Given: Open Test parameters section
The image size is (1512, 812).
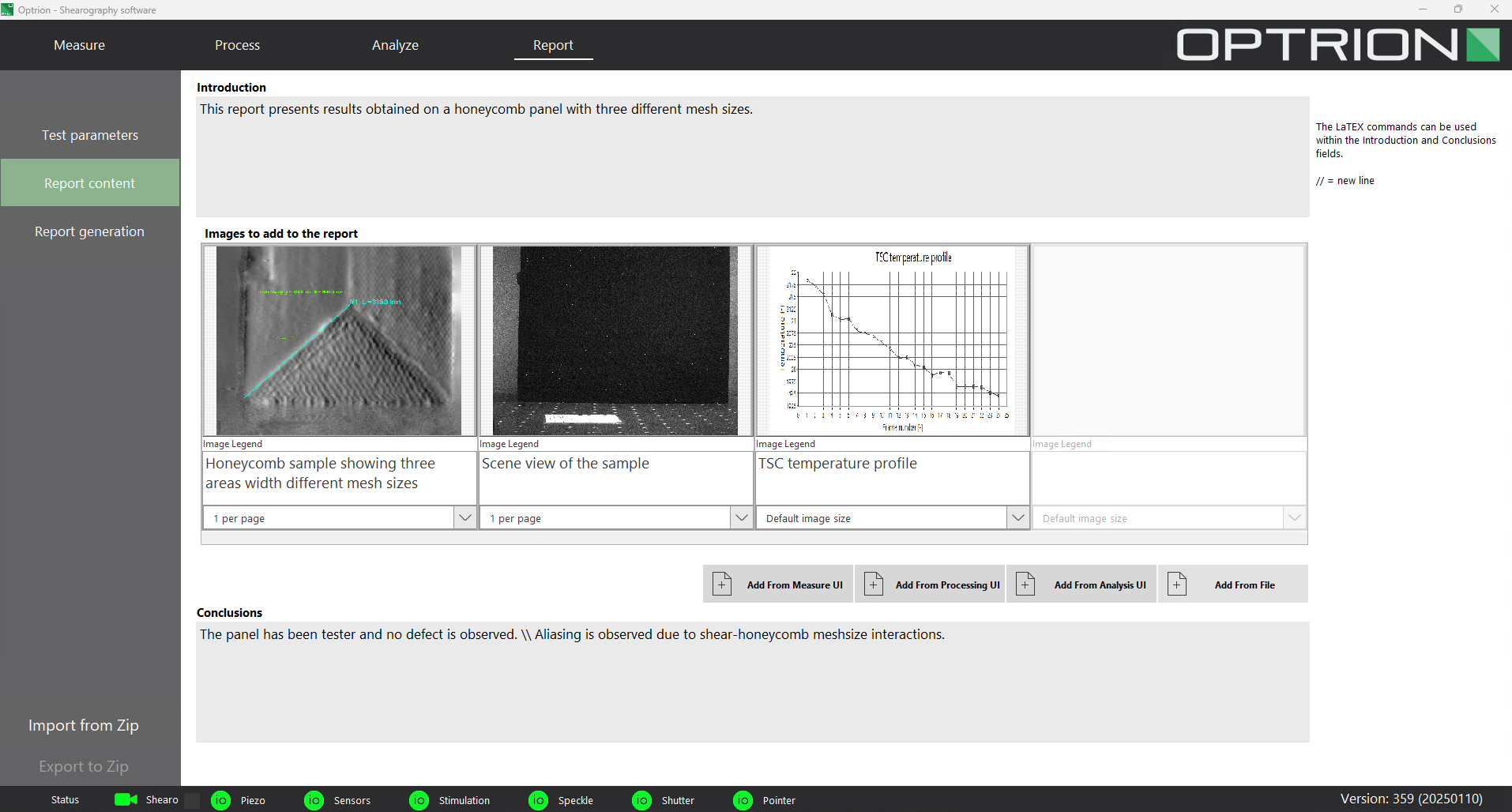Looking at the screenshot, I should (90, 135).
